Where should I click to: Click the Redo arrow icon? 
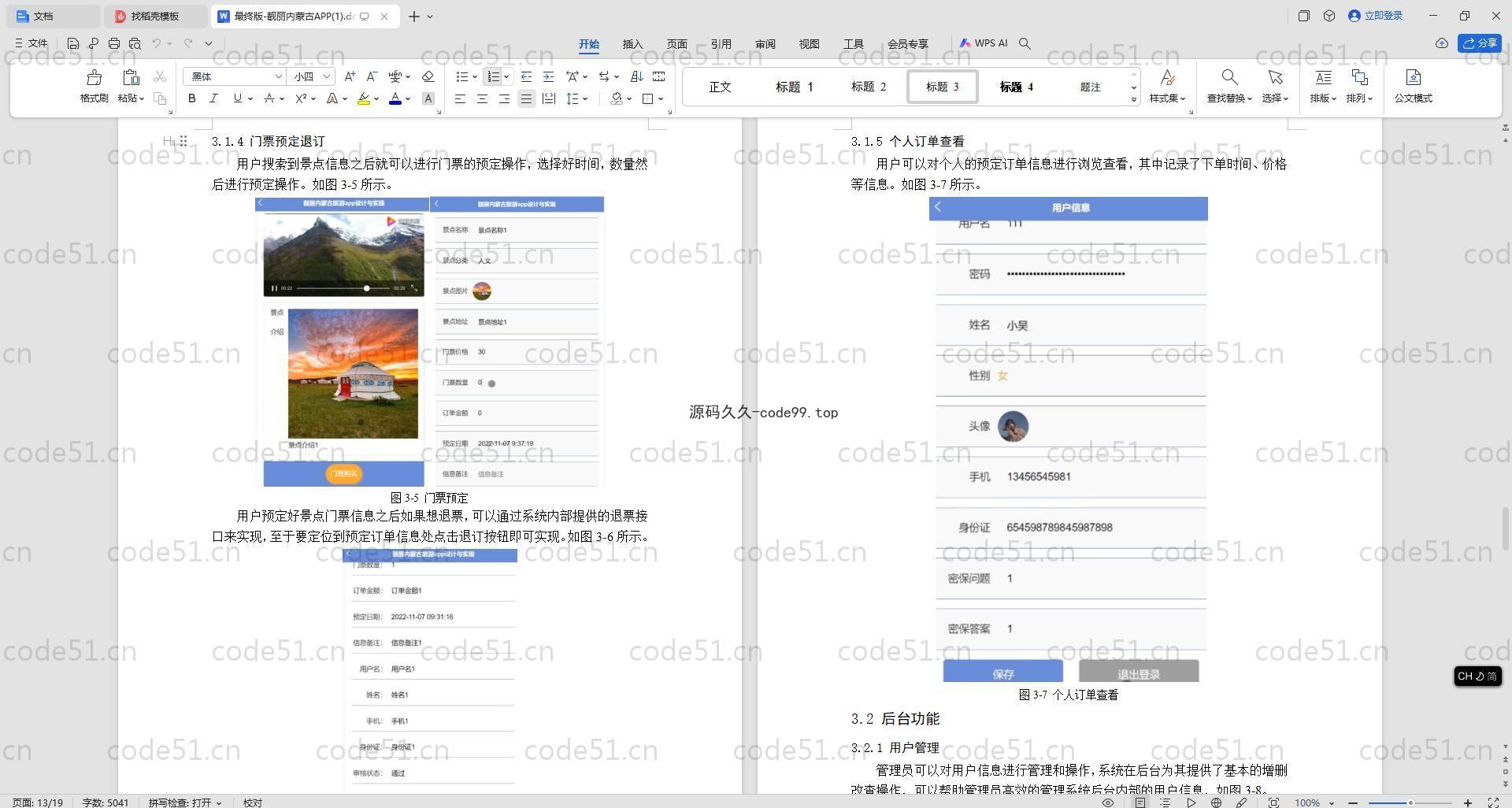point(188,43)
